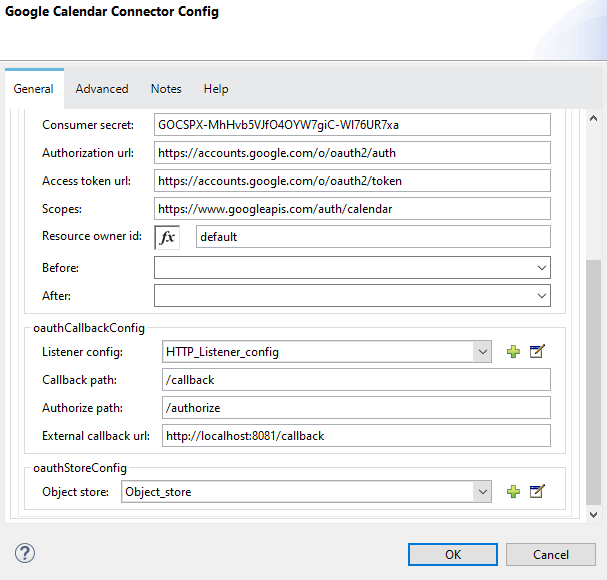
Task: Focus the Access token url field
Action: pyautogui.click(x=352, y=181)
